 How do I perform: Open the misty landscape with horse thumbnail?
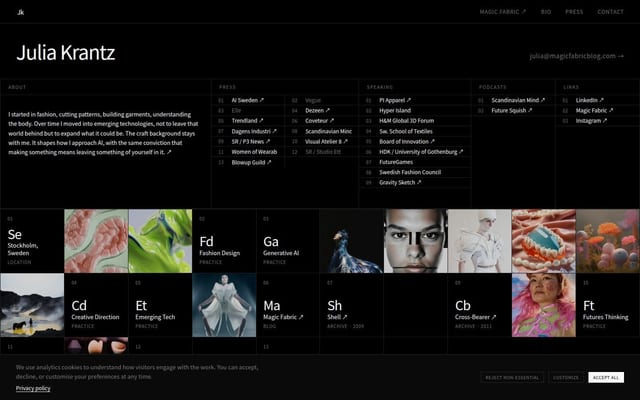[32, 305]
